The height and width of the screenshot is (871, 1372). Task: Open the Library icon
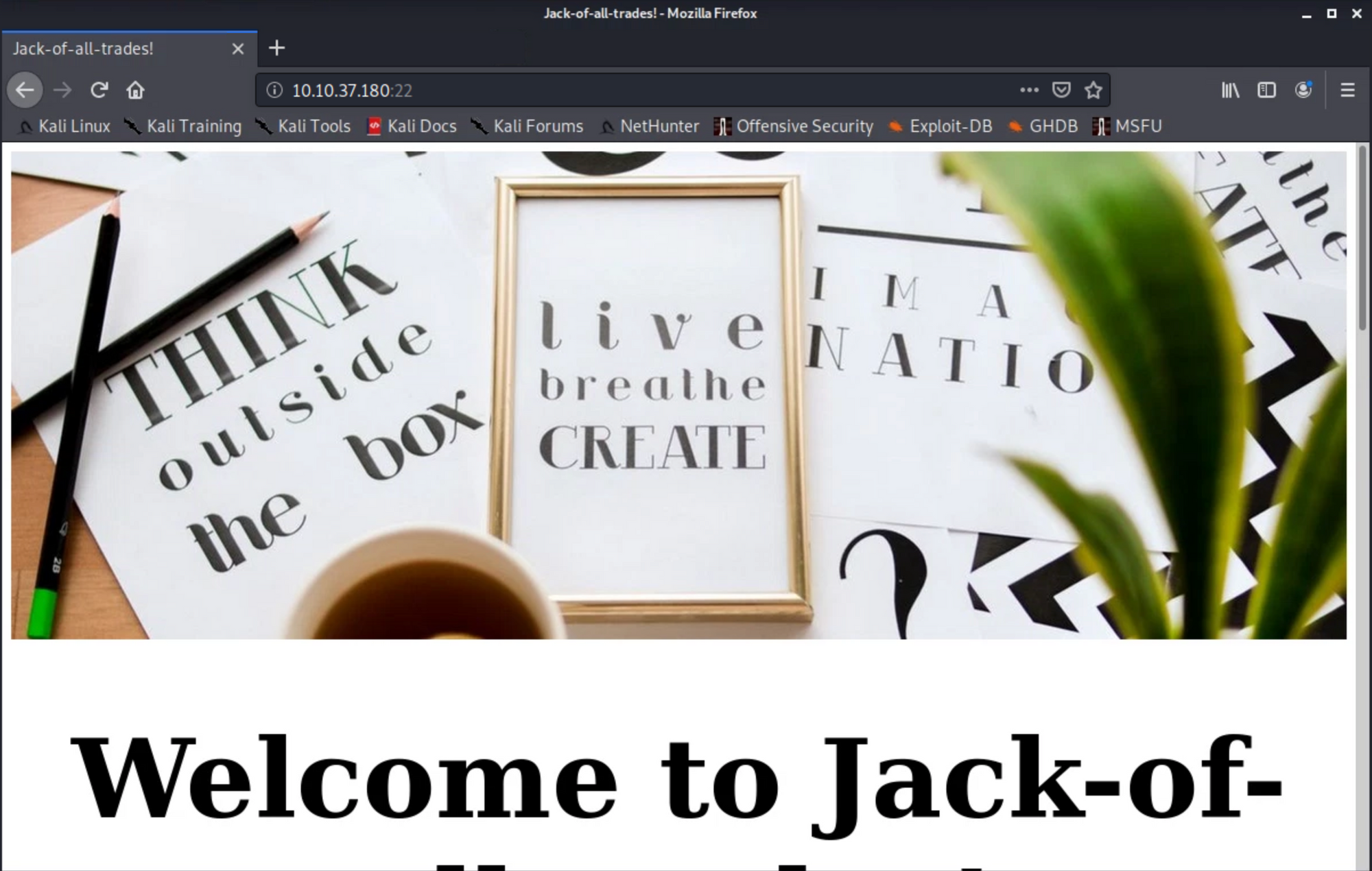coord(1230,90)
